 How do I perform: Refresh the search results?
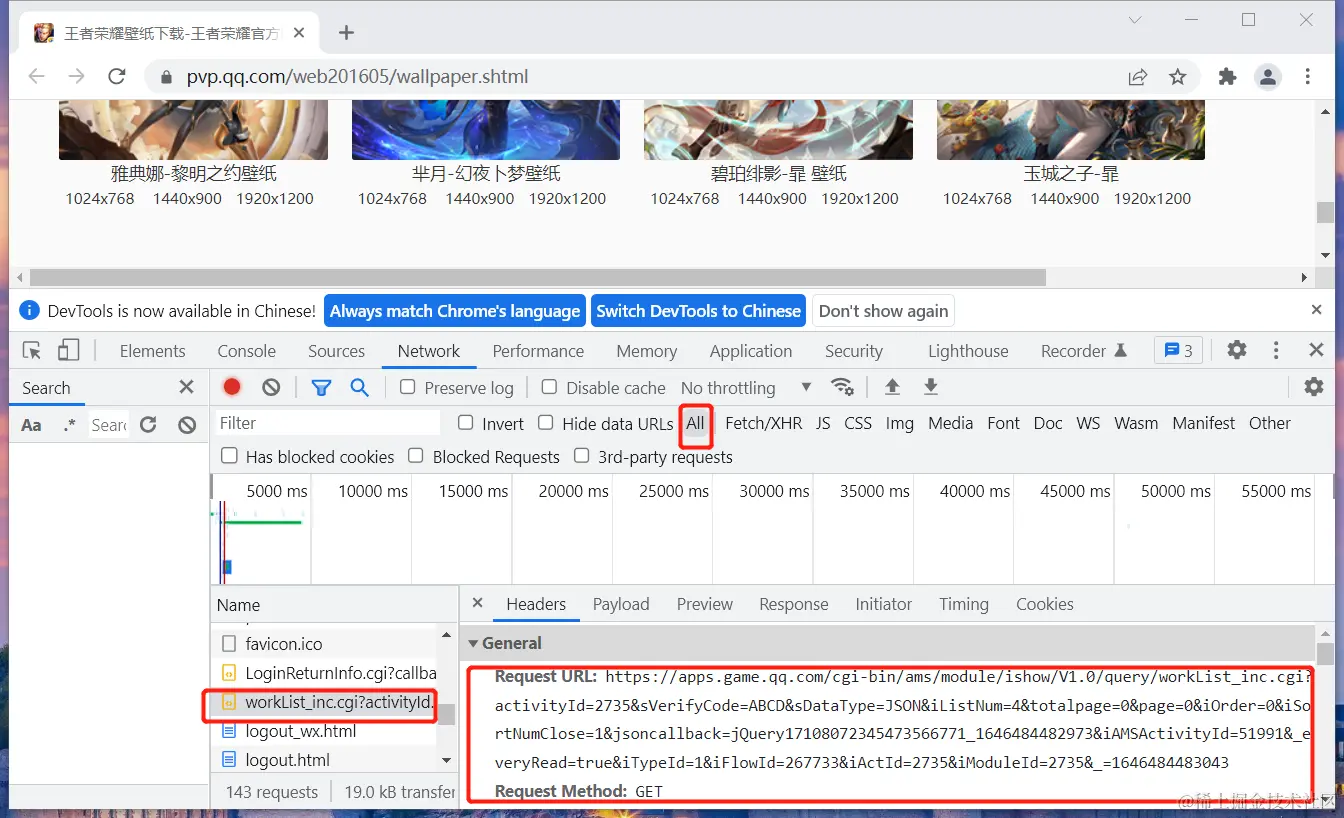click(x=148, y=425)
